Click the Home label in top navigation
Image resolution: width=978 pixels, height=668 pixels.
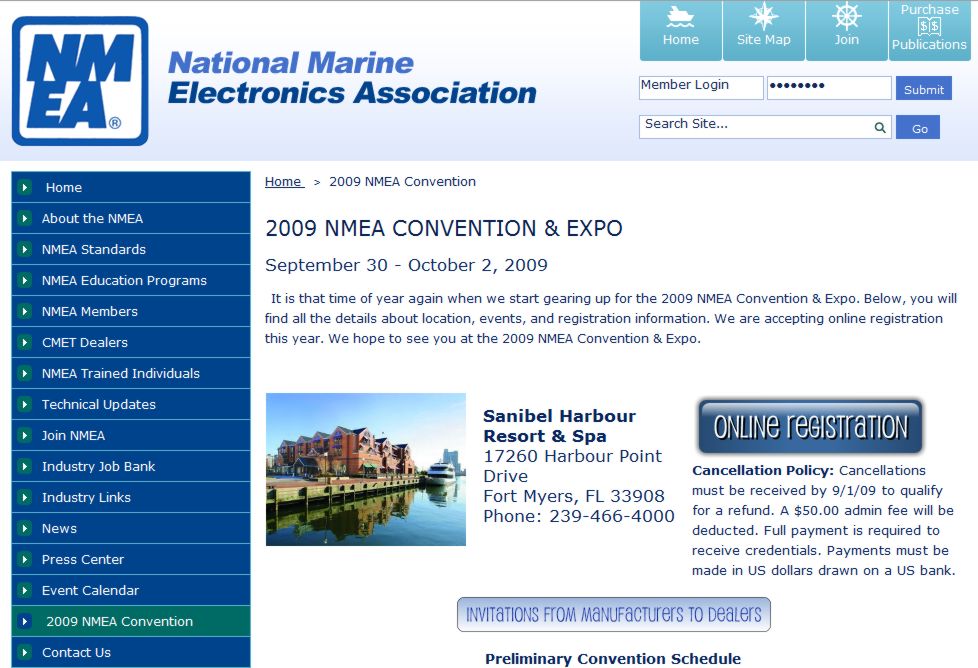point(680,39)
